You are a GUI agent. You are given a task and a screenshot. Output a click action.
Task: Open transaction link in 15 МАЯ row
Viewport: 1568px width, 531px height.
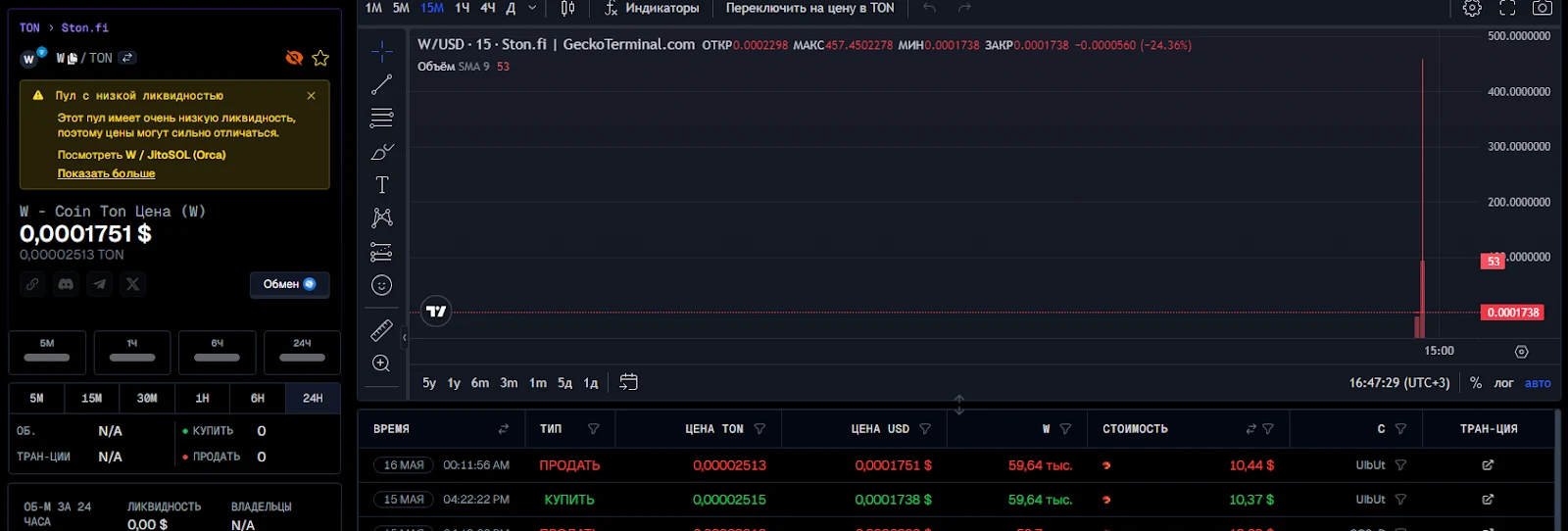point(1488,500)
